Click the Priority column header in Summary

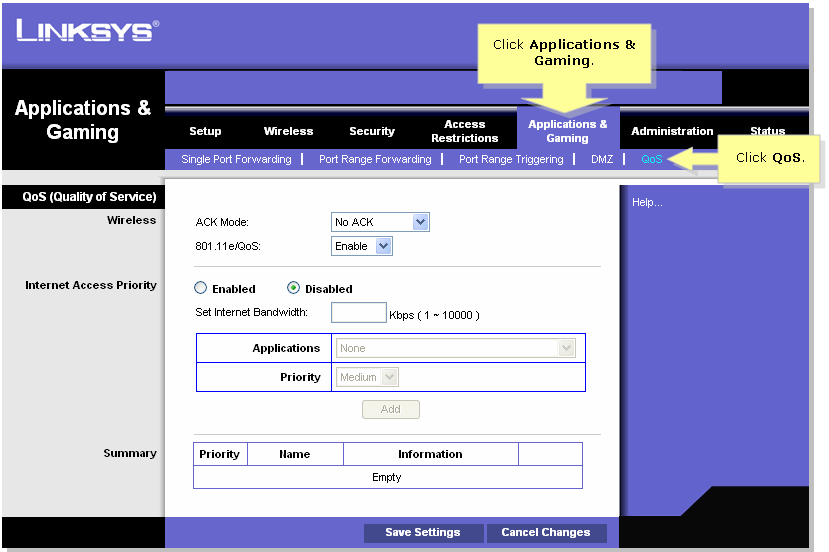(x=219, y=454)
